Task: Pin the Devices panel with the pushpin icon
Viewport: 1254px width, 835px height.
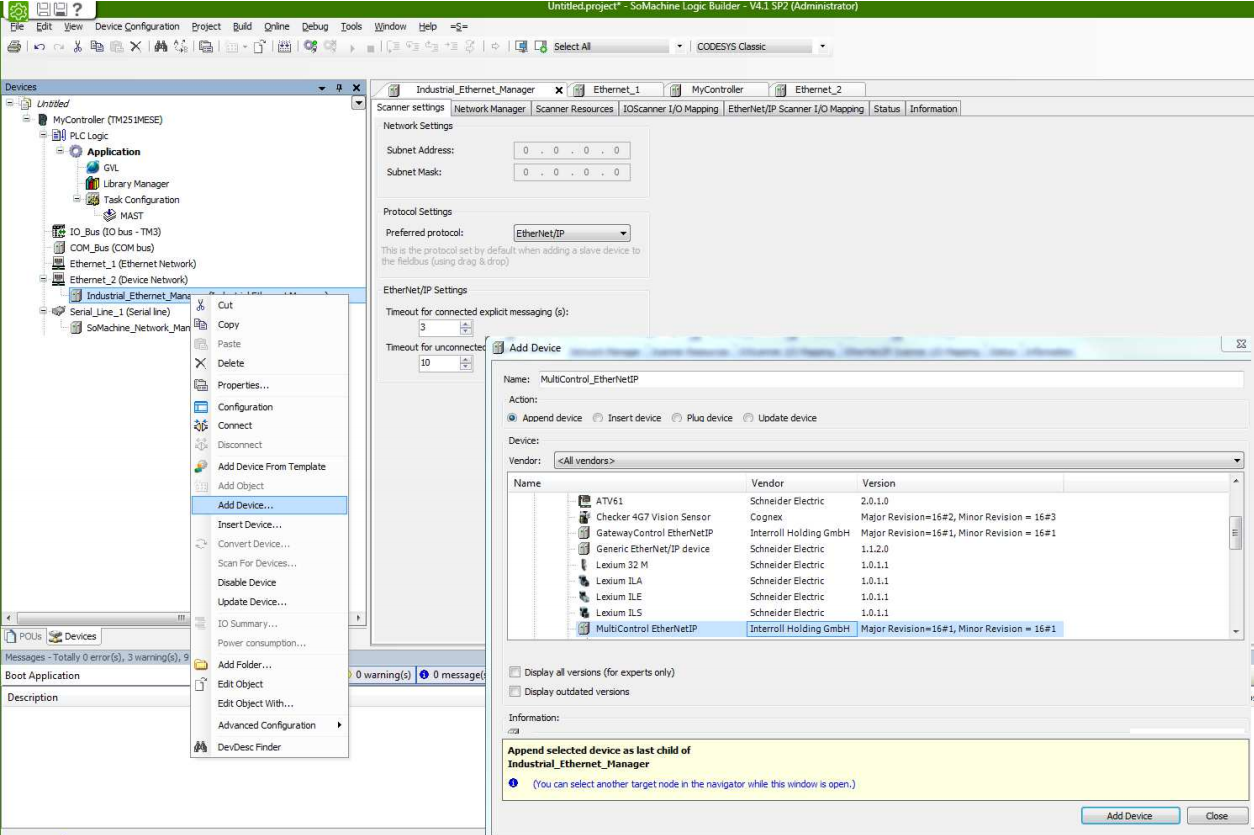Action: point(340,88)
